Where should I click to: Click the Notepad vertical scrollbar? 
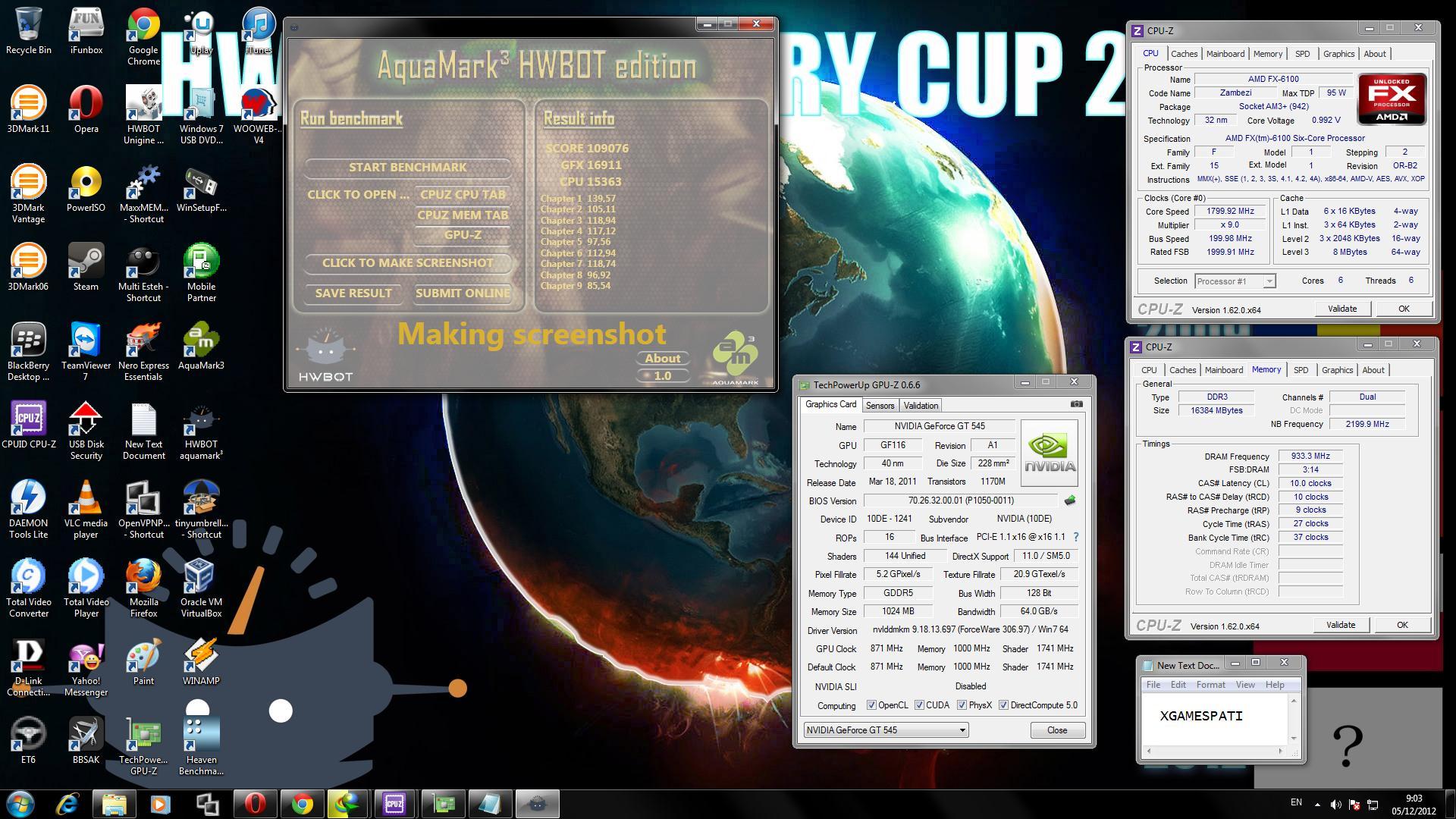coord(1294,719)
